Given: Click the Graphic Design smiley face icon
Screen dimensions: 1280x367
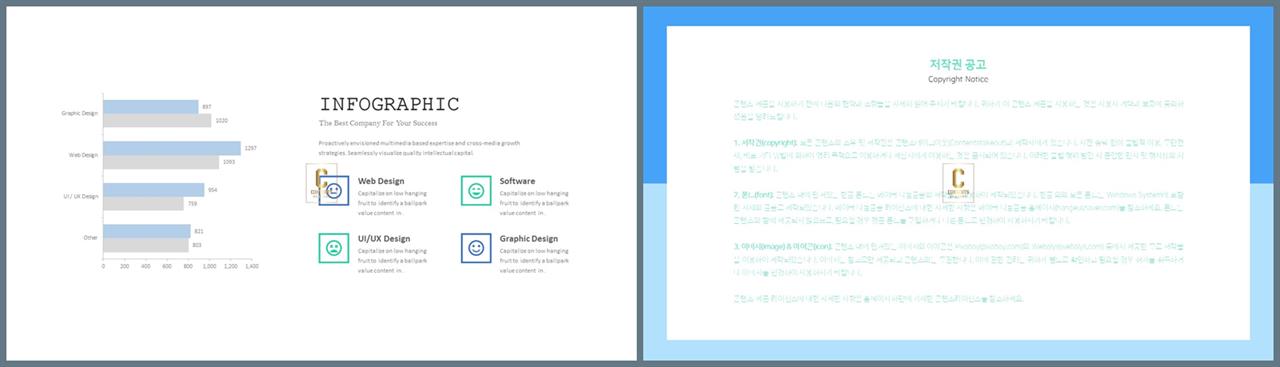Looking at the screenshot, I should tap(476, 248).
